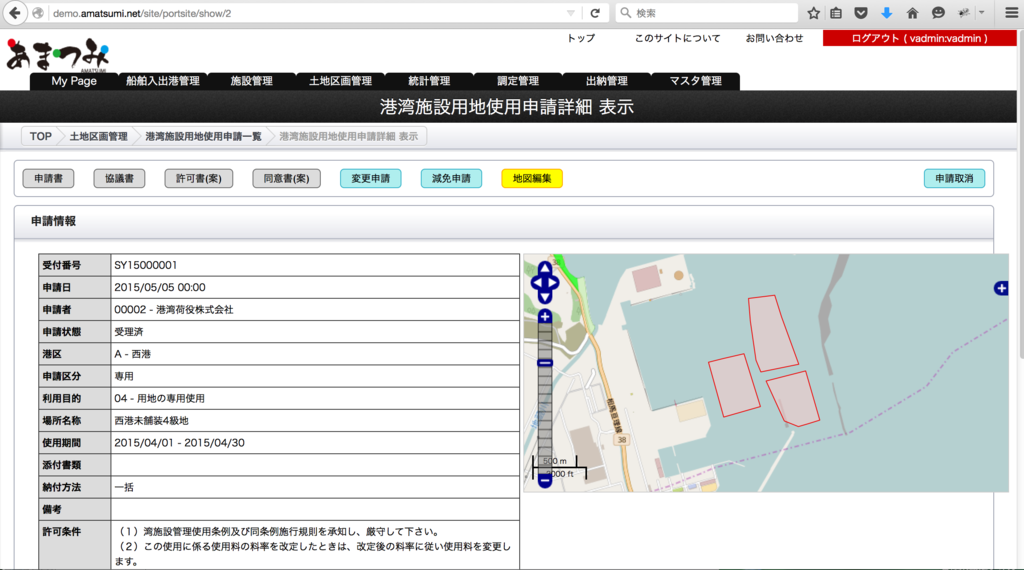
Task: Click the 西港未舗装4級地 location cell
Action: click(315, 420)
